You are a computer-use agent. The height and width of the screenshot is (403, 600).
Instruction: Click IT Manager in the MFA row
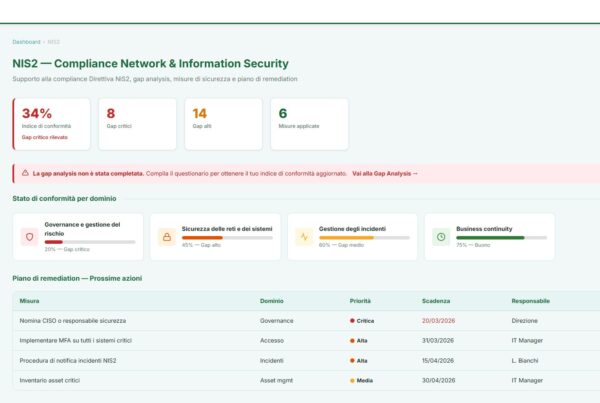pos(527,341)
